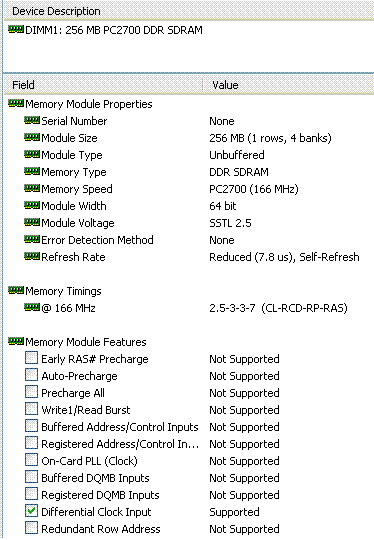Select the Memory Type field label
The height and width of the screenshot is (540, 374).
(74, 172)
